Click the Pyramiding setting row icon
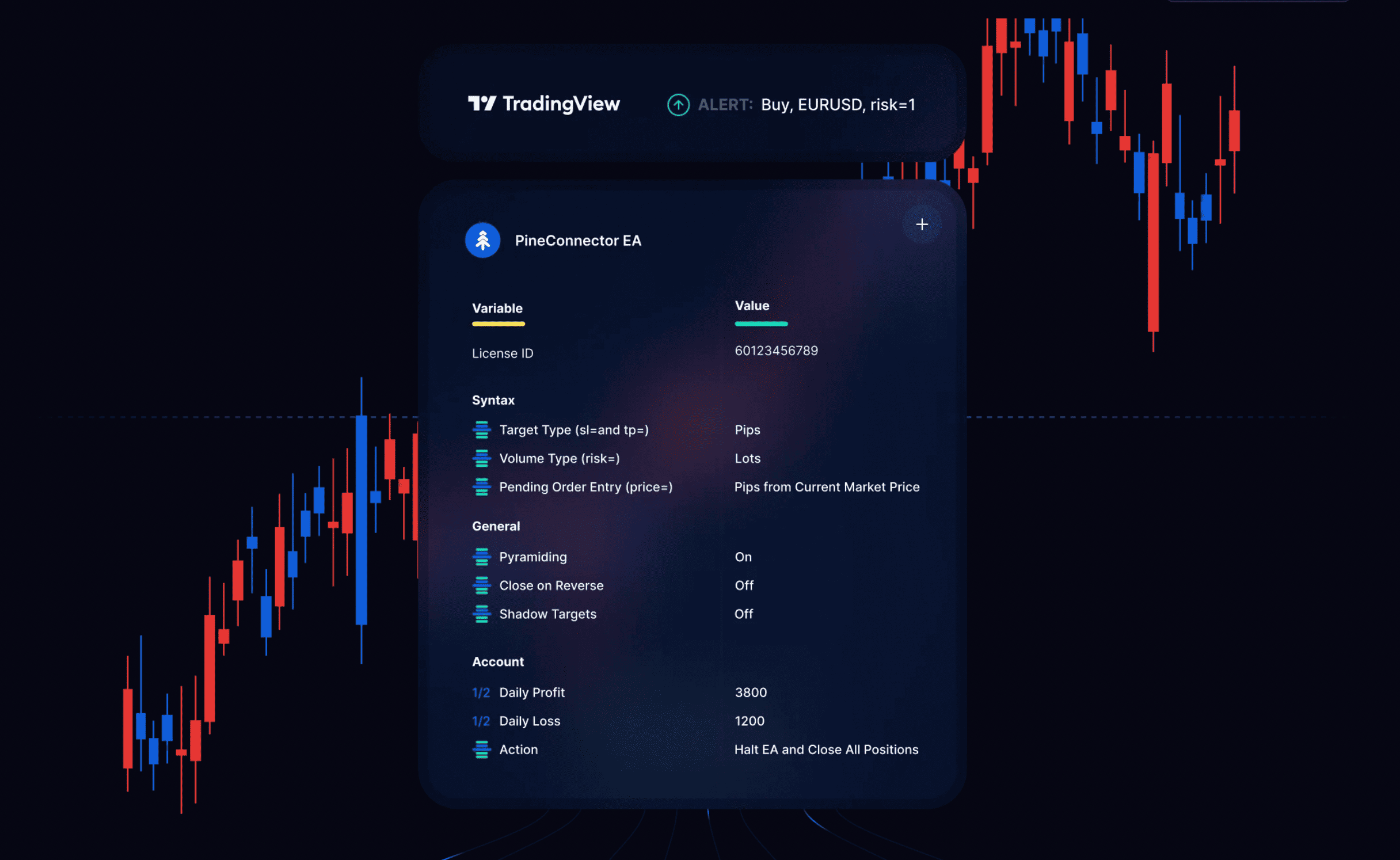The image size is (1400, 860). [x=480, y=557]
